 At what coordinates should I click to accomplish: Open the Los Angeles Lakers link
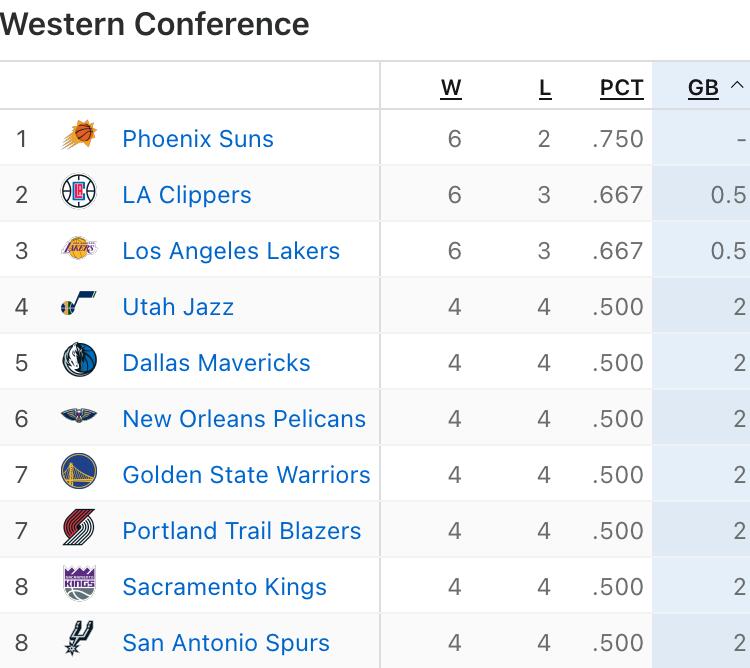pyautogui.click(x=231, y=251)
